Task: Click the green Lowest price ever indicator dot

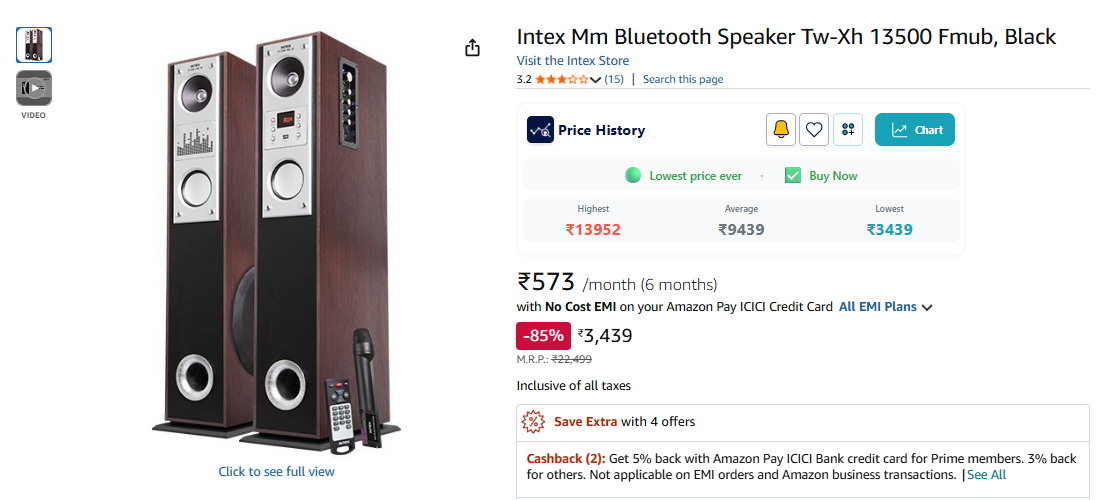Action: 632,175
